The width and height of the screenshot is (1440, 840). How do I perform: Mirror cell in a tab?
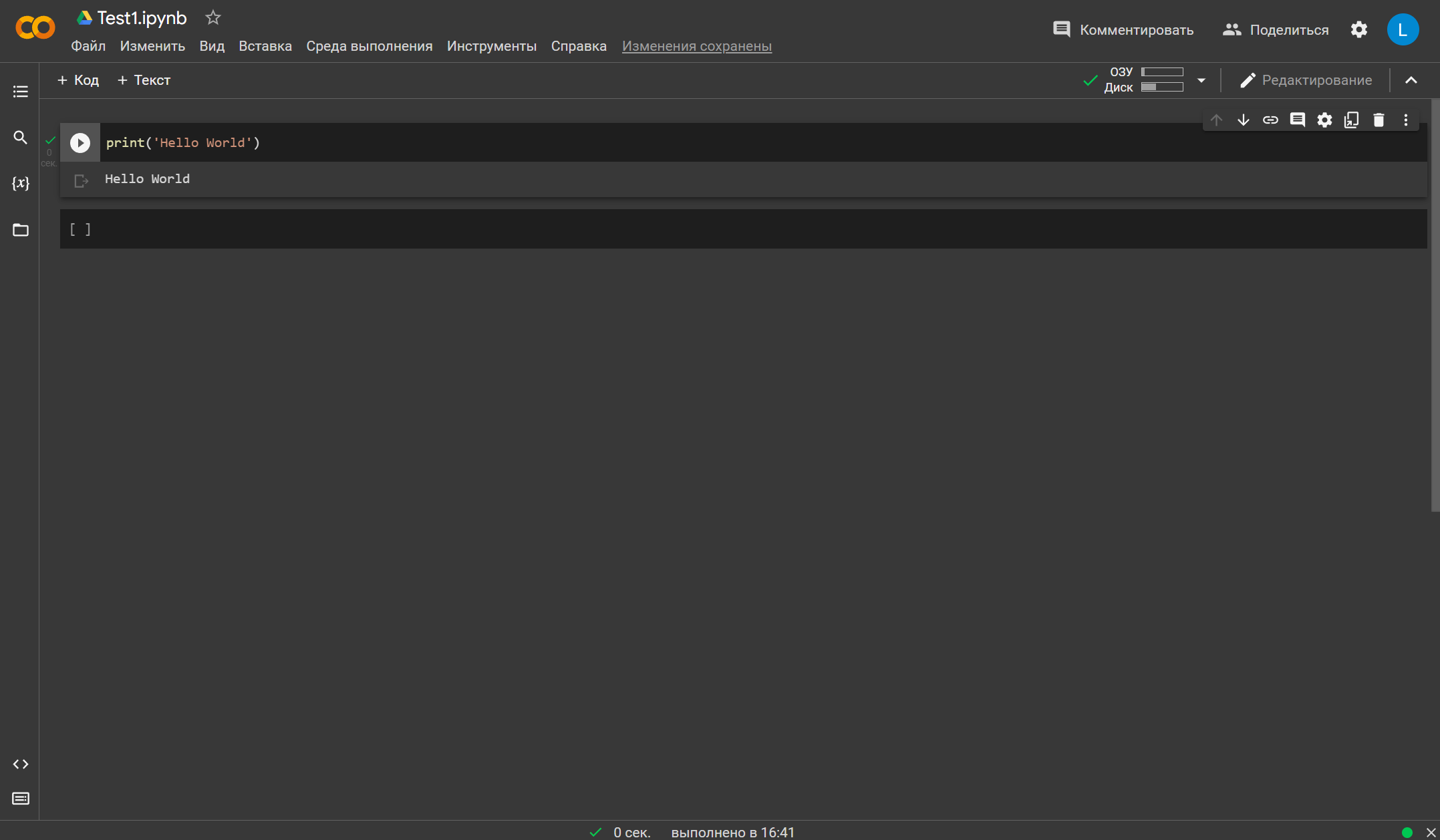[x=1351, y=120]
